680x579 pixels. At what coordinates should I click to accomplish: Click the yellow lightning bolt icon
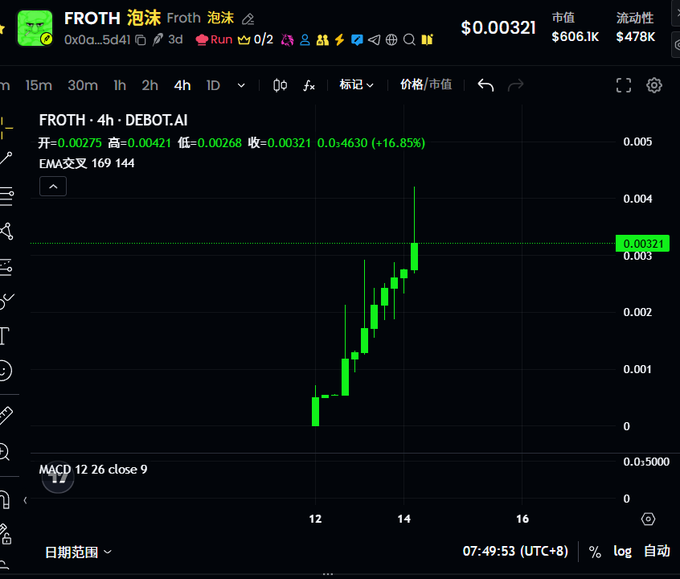(x=340, y=40)
